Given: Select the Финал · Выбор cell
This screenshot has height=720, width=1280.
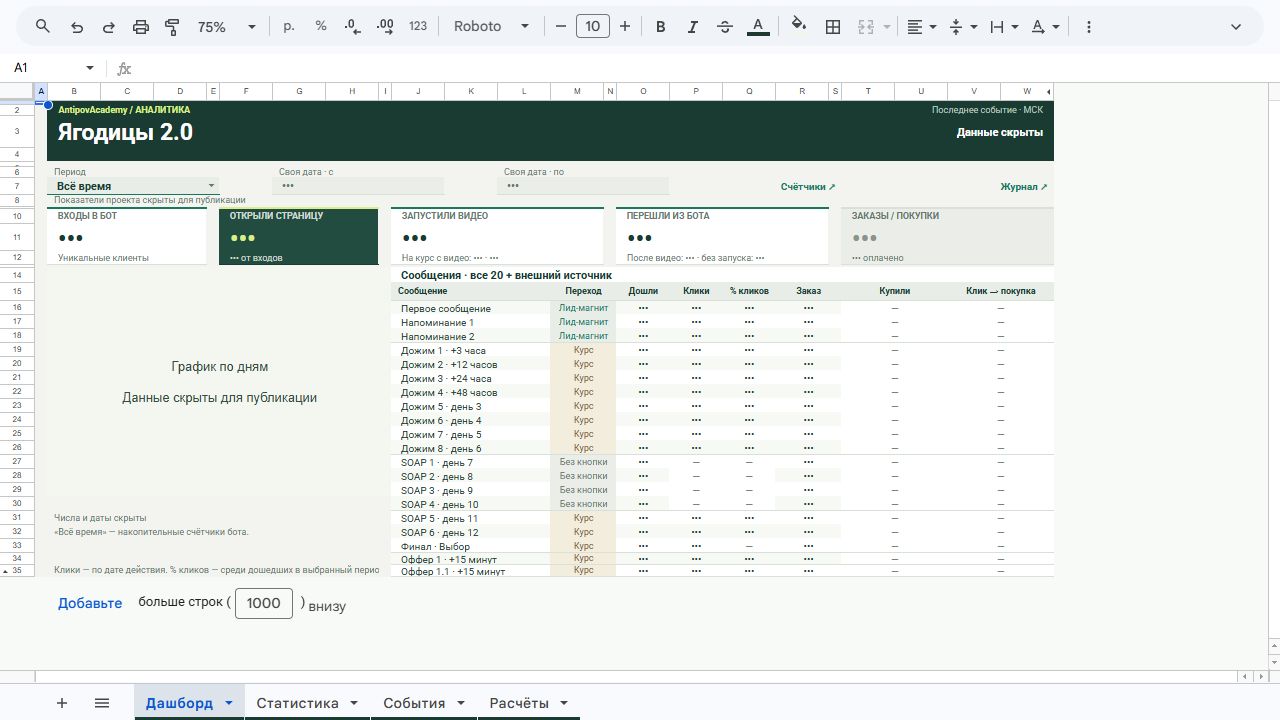Looking at the screenshot, I should (470, 547).
